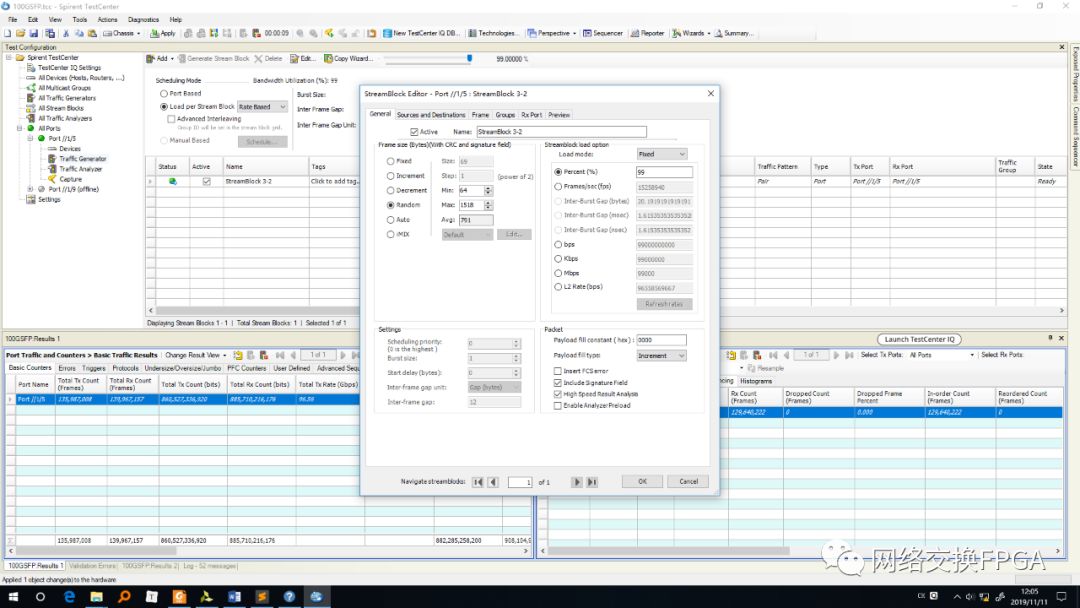Switch to the Sources and Destinations tab
1080x608 pixels.
(x=431, y=115)
